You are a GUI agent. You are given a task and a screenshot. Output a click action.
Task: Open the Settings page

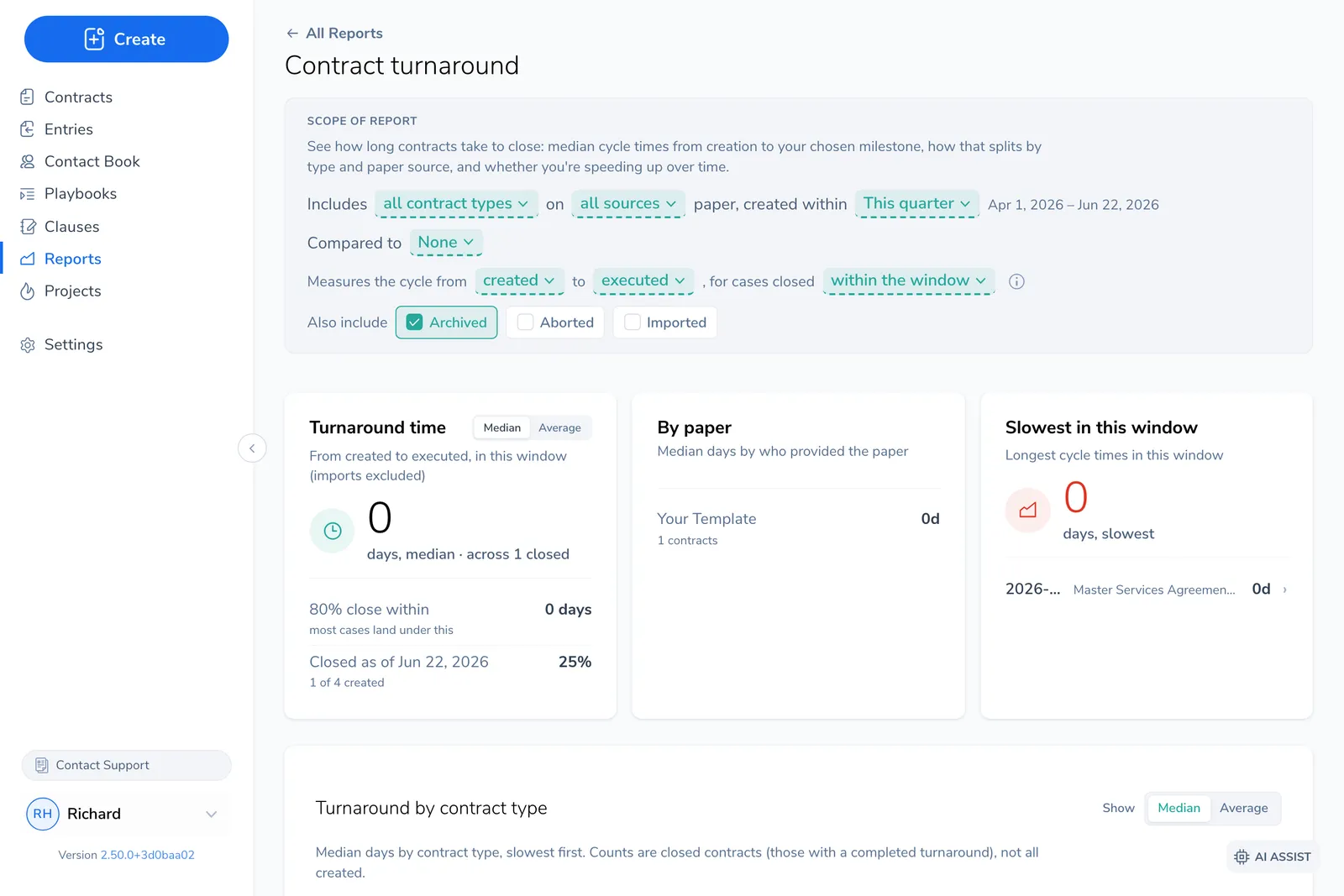coord(74,345)
